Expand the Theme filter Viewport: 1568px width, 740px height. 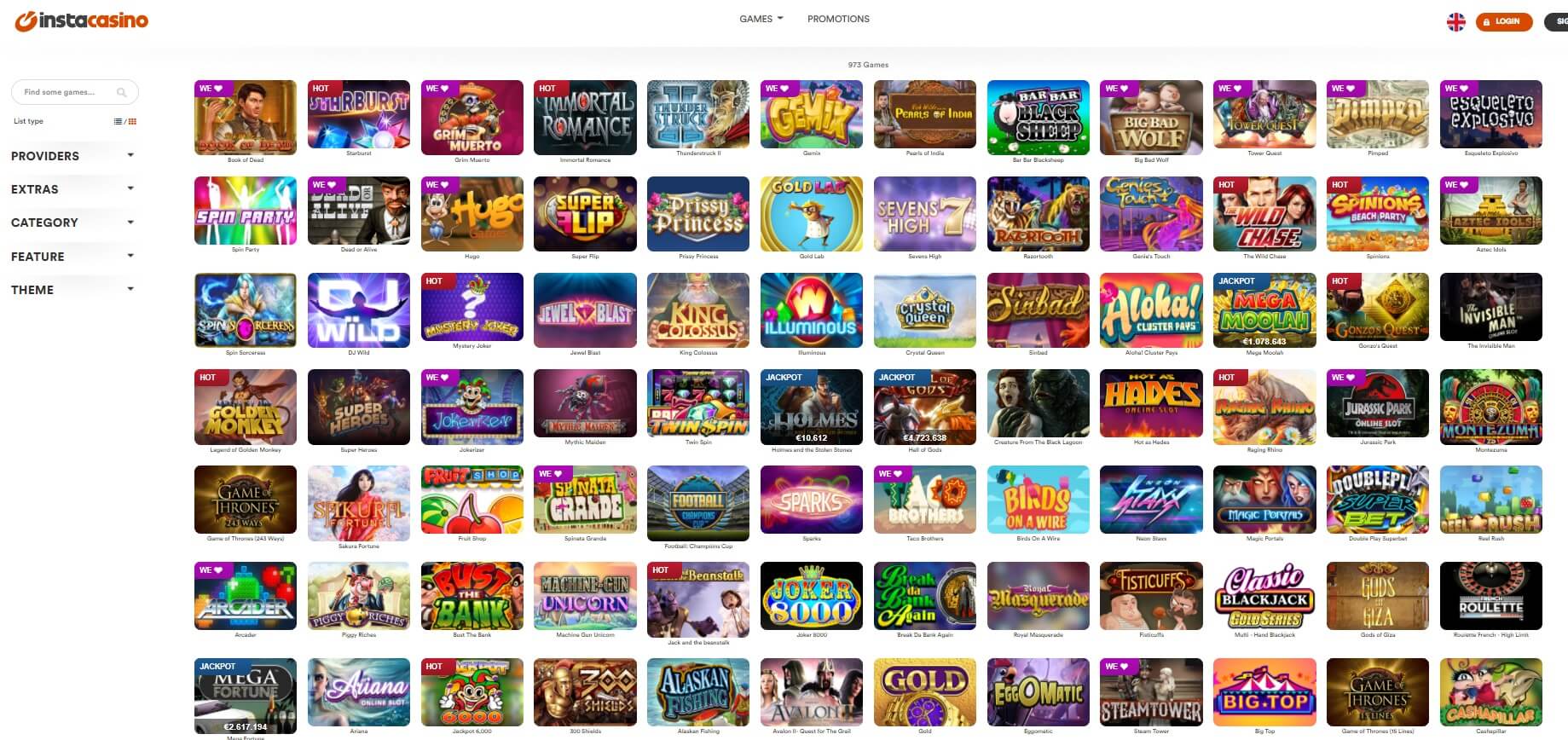(73, 290)
